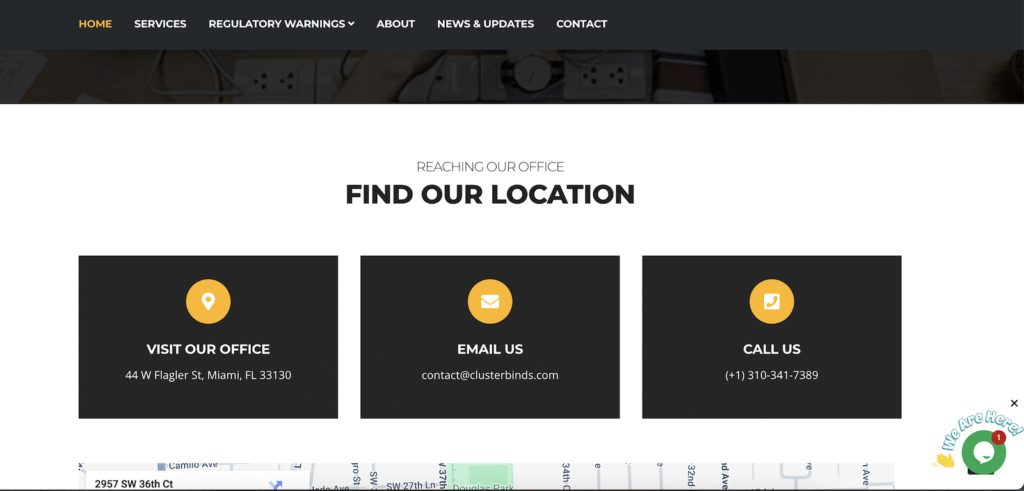Dismiss the 'We Are Here' chat popup
The image size is (1024, 491).
click(x=1014, y=403)
